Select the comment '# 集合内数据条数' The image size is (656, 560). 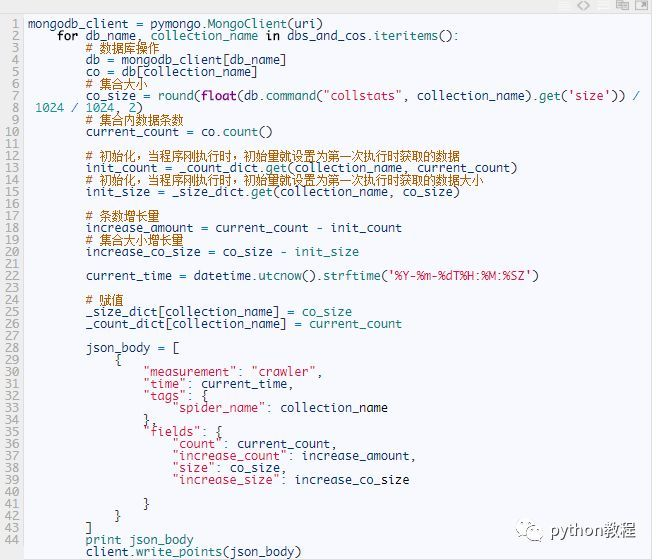coord(135,120)
